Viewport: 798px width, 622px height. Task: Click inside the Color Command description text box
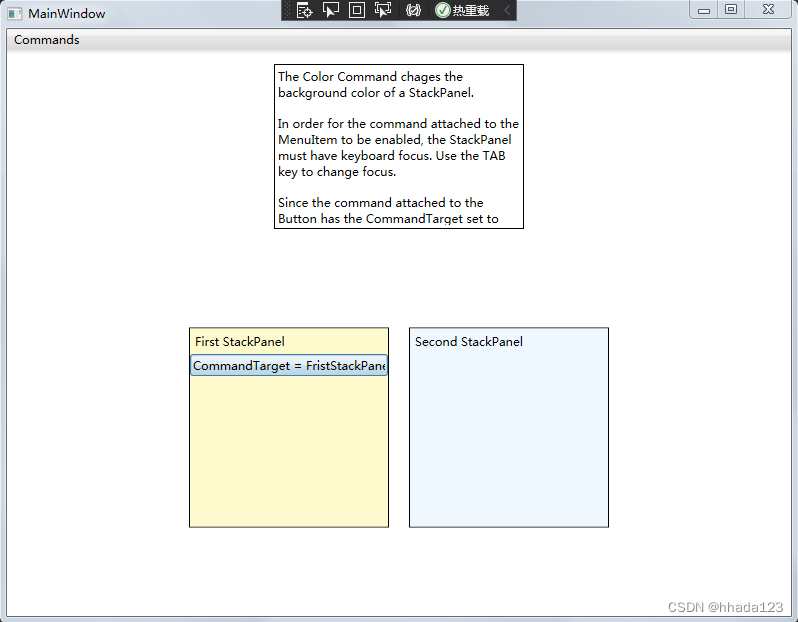click(399, 147)
